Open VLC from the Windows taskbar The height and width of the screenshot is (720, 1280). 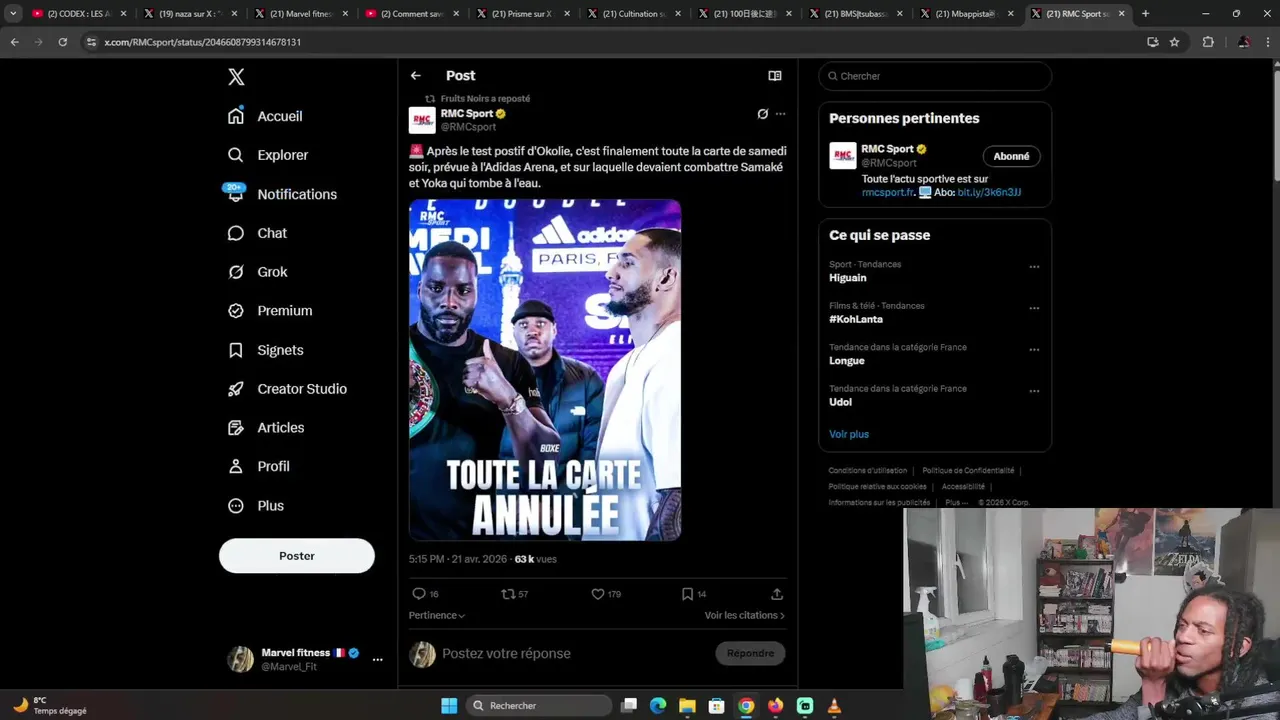point(834,706)
